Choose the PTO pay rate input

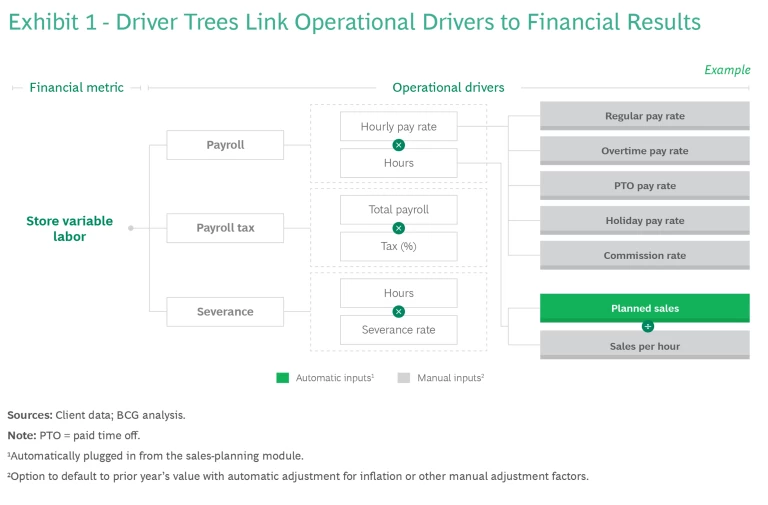(x=644, y=186)
